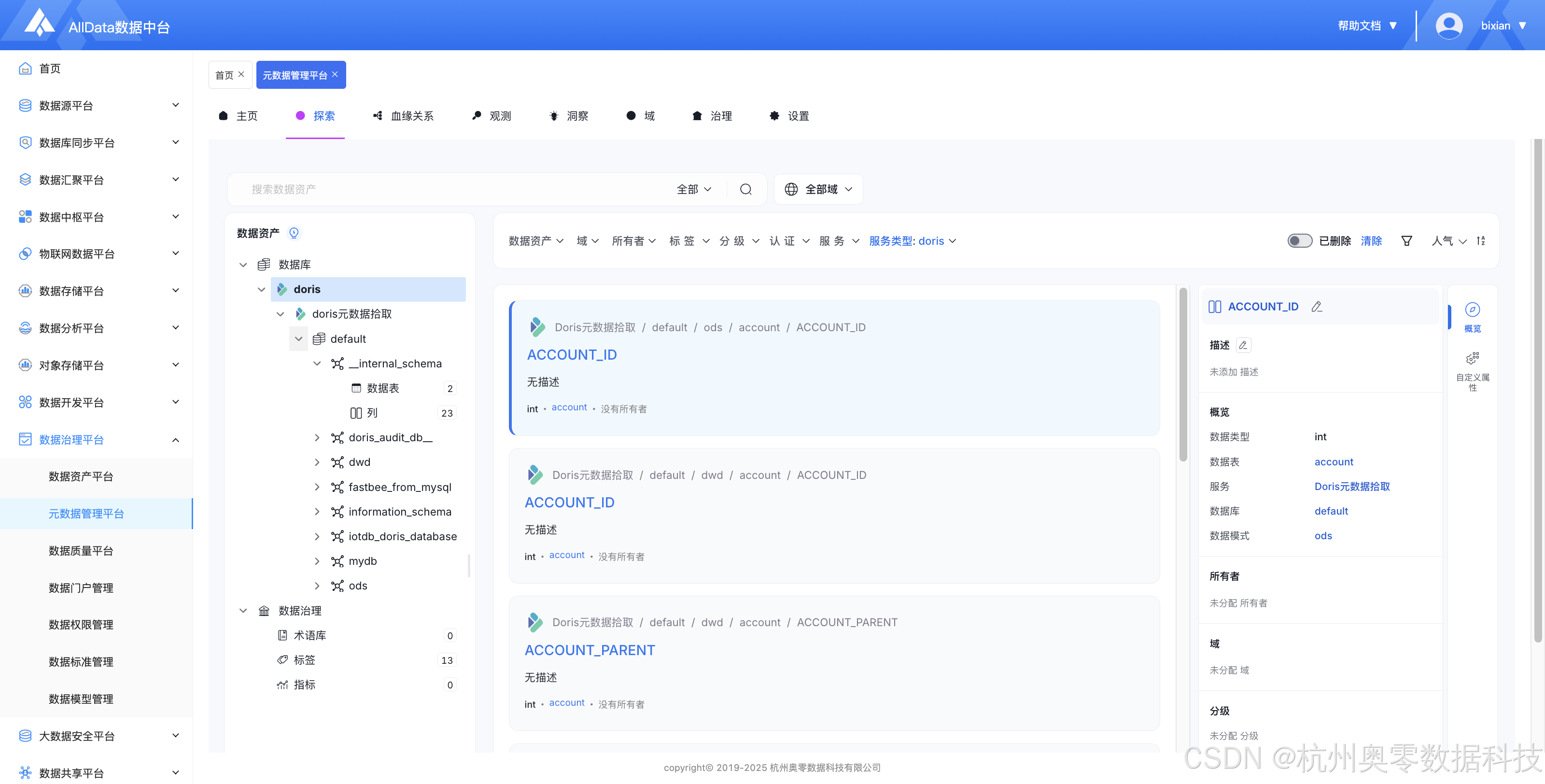
Task: Click the clear filters link
Action: (1371, 240)
